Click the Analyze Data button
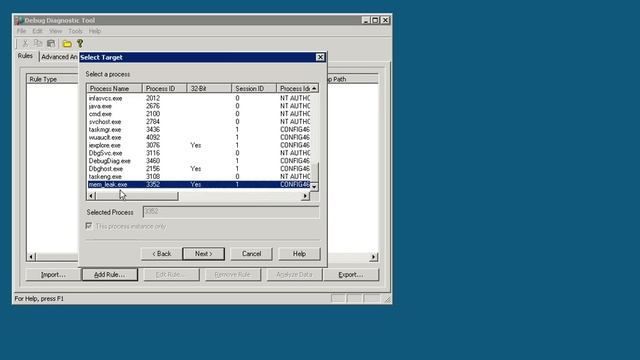The height and width of the screenshot is (360, 640). pos(294,275)
